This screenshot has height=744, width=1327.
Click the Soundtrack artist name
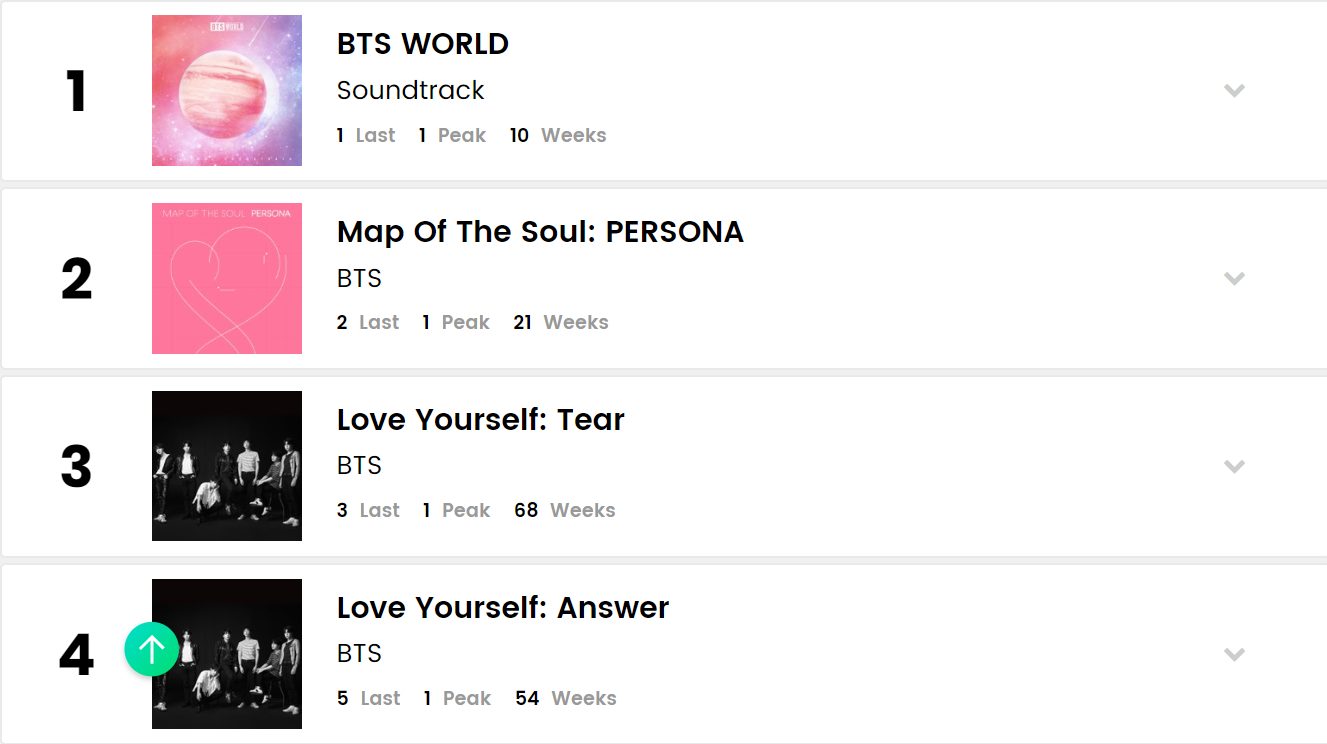pos(410,91)
